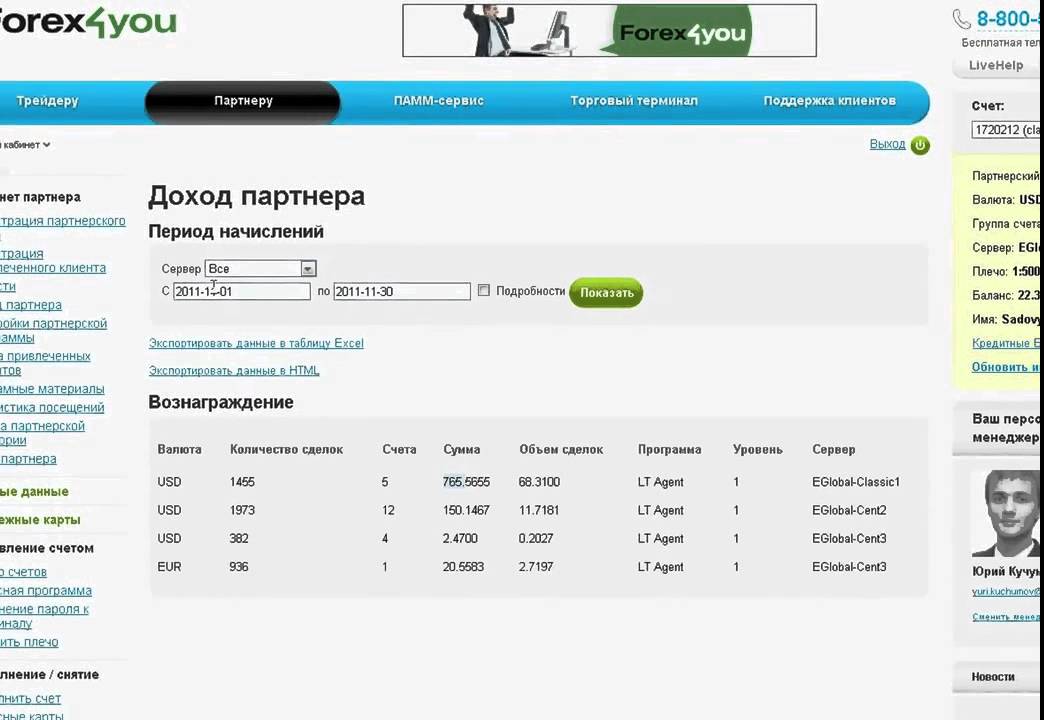This screenshot has height=720, width=1044.
Task: Export data to Excel table link
Action: 256,343
